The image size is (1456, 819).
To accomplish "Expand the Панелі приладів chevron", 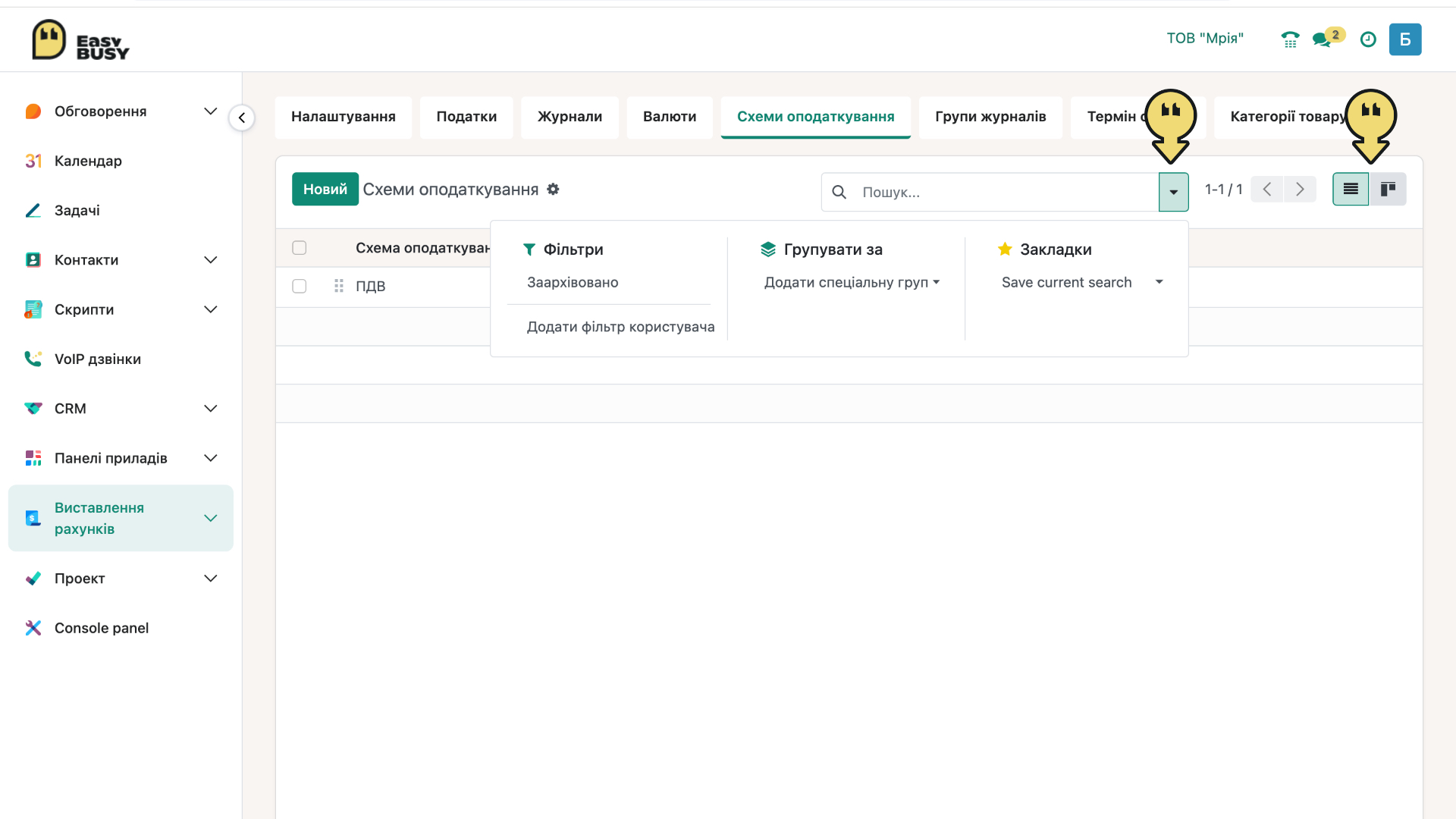I will 211,458.
